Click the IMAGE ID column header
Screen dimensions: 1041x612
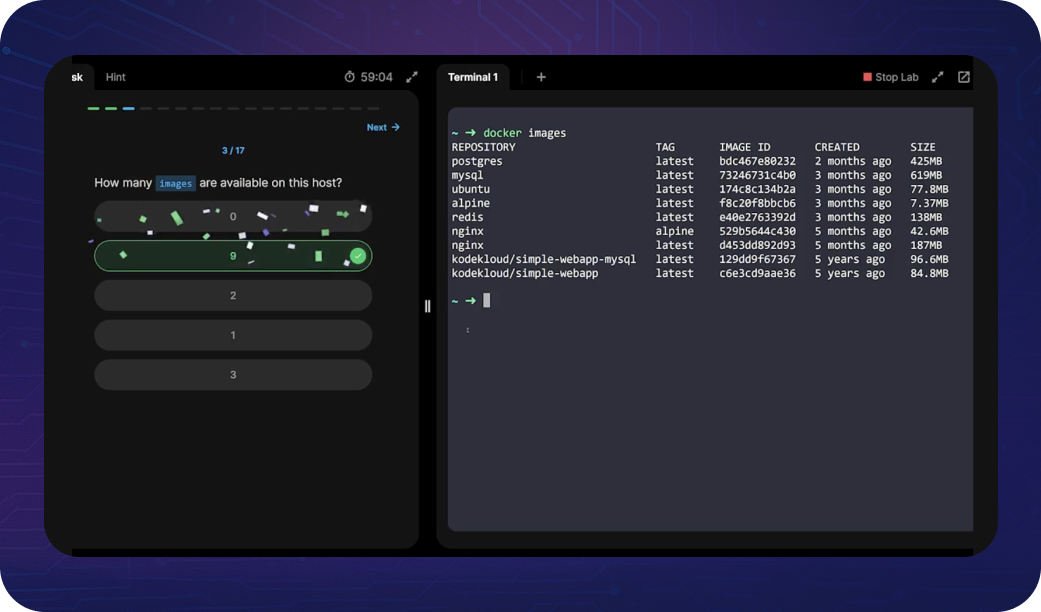[745, 147]
